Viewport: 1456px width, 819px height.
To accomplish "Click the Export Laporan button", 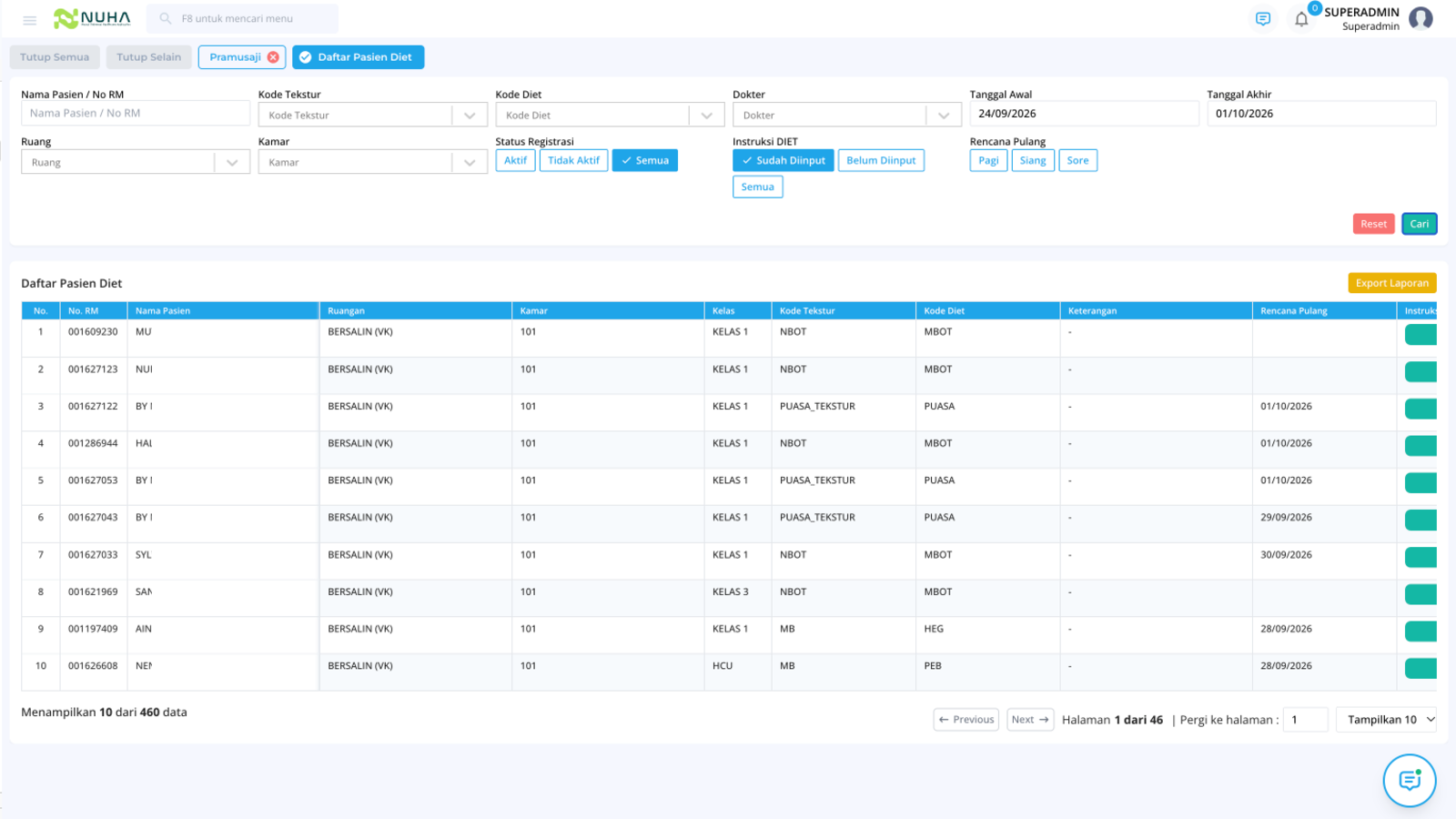I will pyautogui.click(x=1392, y=283).
